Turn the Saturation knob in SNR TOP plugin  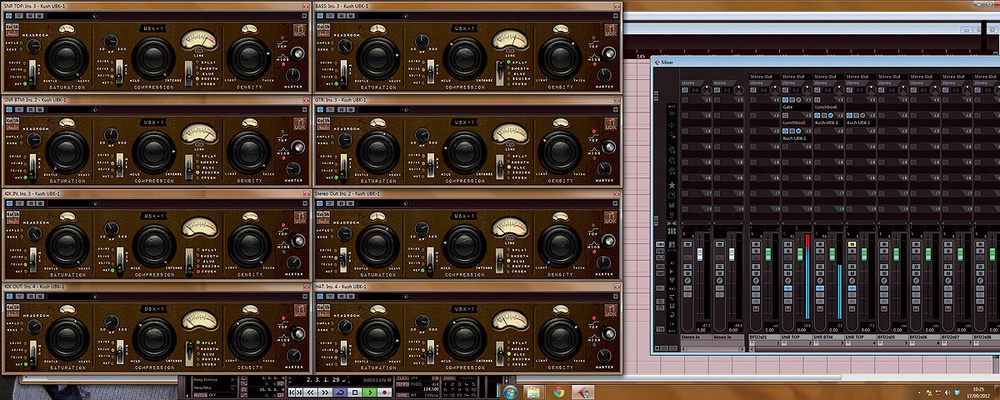(67, 58)
